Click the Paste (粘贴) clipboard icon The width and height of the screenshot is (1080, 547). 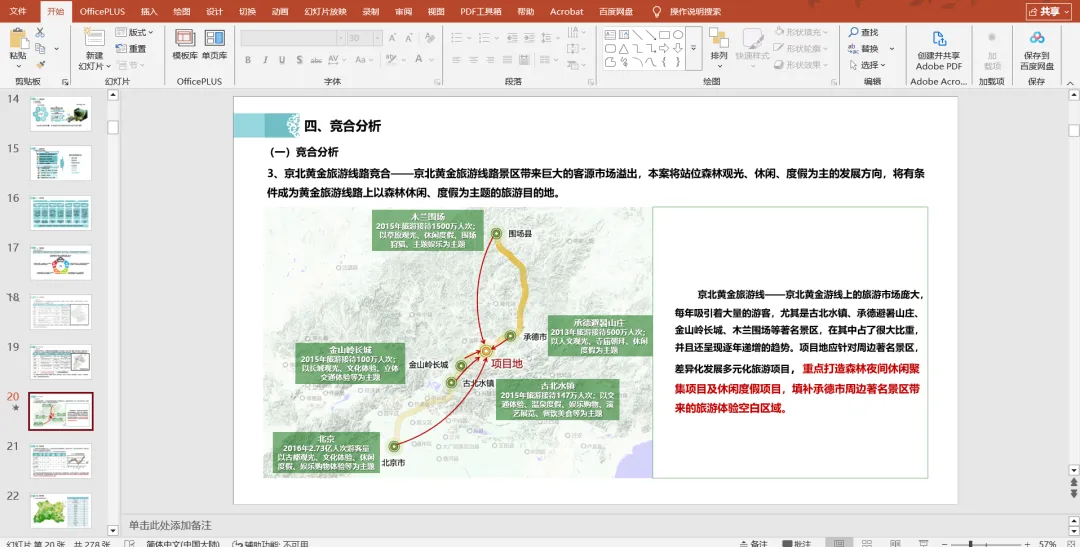coord(18,39)
